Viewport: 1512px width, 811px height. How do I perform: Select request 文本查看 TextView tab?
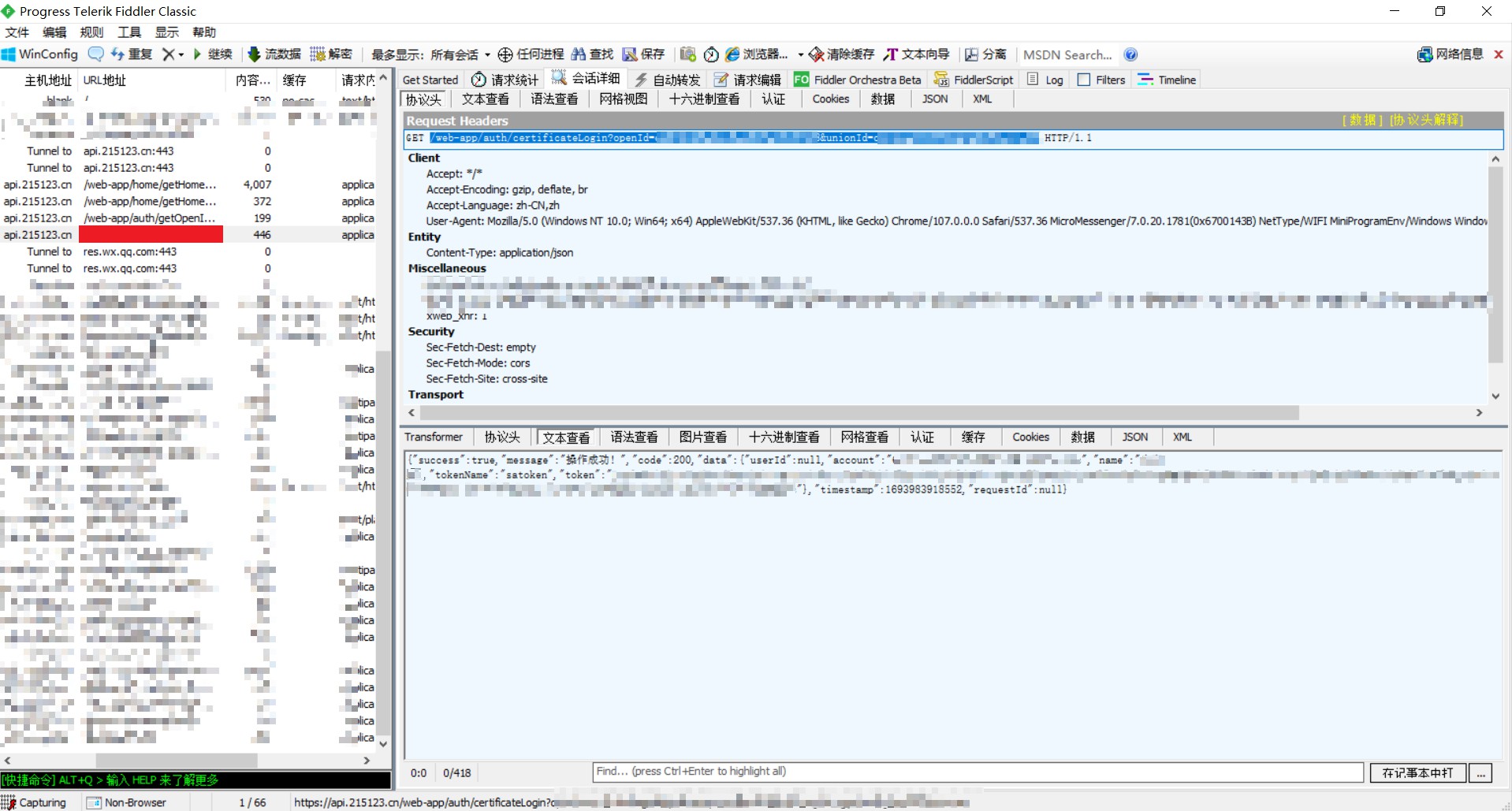(485, 99)
